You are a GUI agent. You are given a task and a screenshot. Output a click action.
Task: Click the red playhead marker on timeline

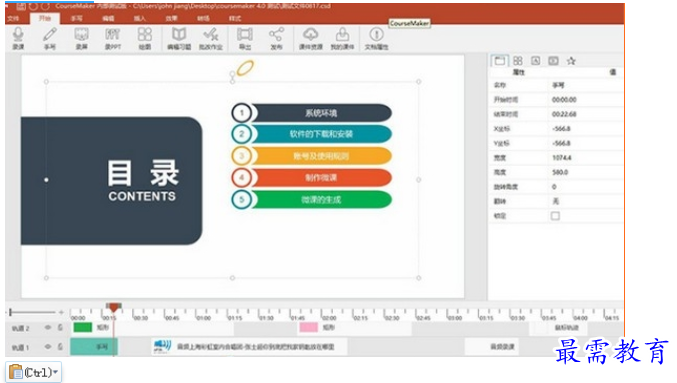(114, 307)
